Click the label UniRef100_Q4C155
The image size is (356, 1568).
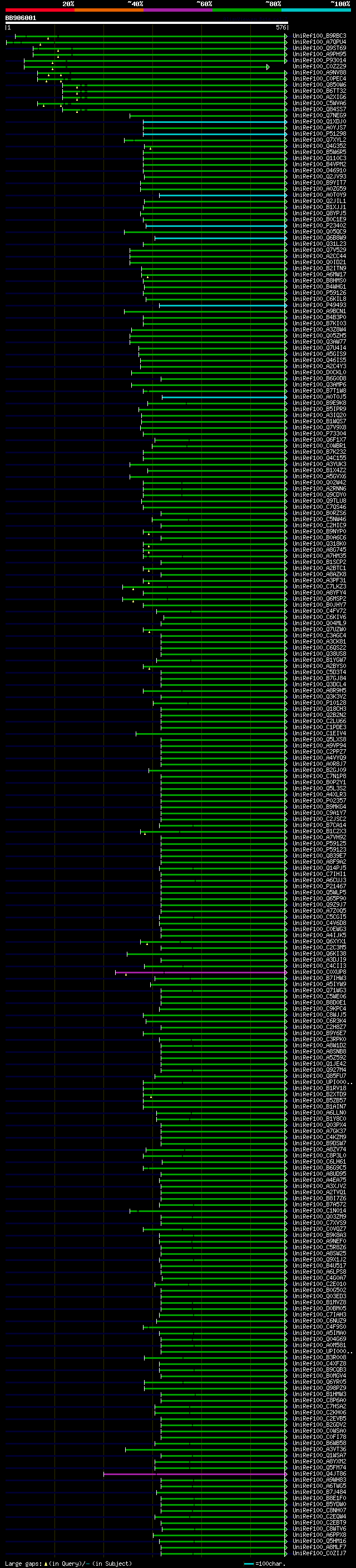(319, 458)
